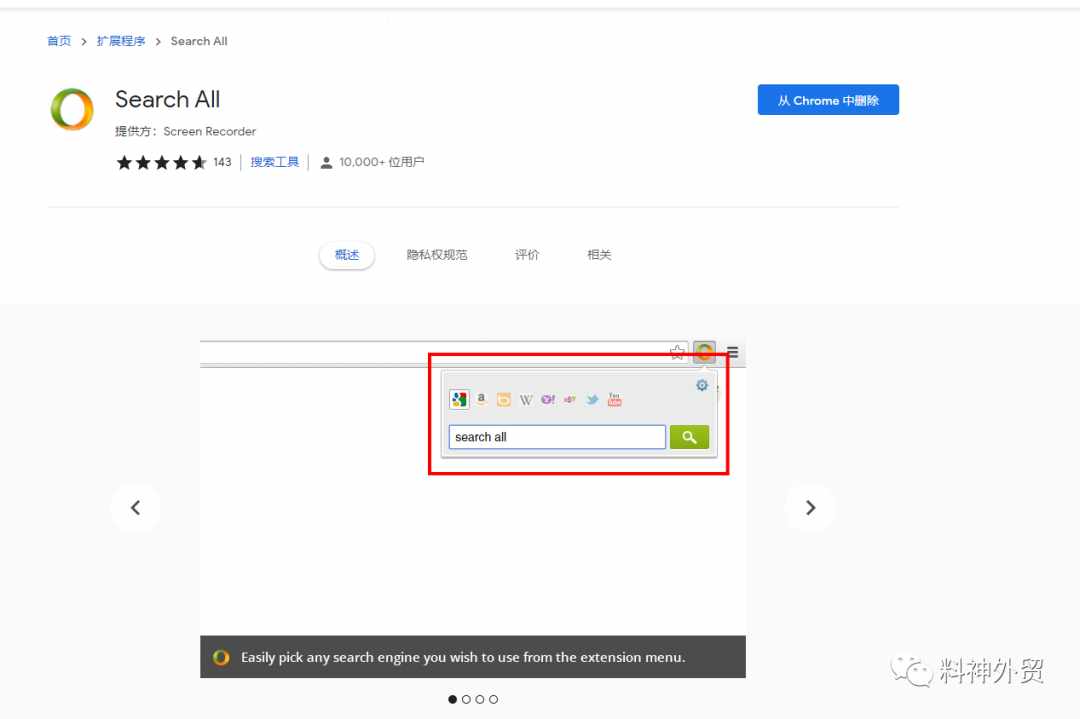Click the green magnifier search button

pos(689,437)
